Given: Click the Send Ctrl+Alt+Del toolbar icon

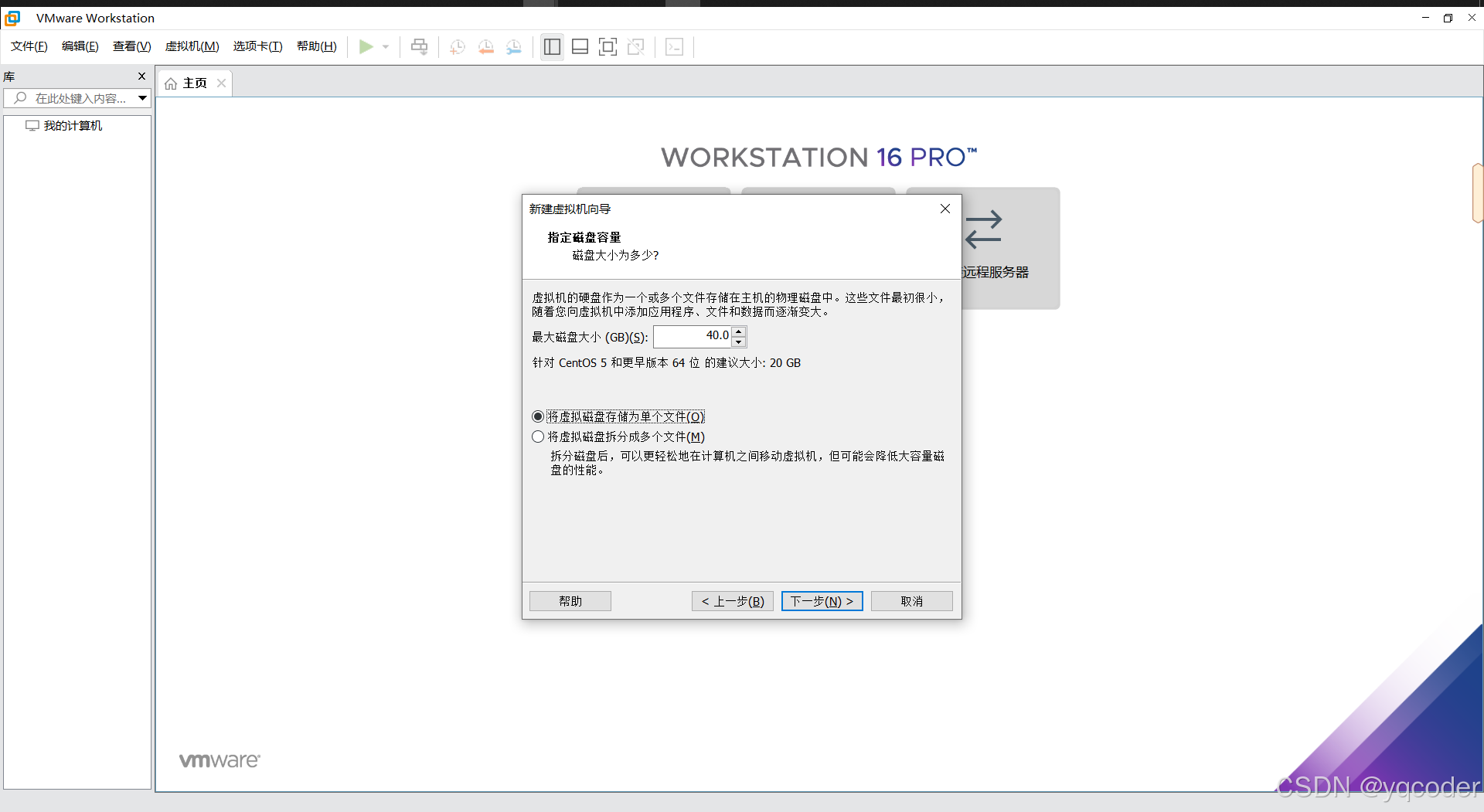Looking at the screenshot, I should (419, 47).
